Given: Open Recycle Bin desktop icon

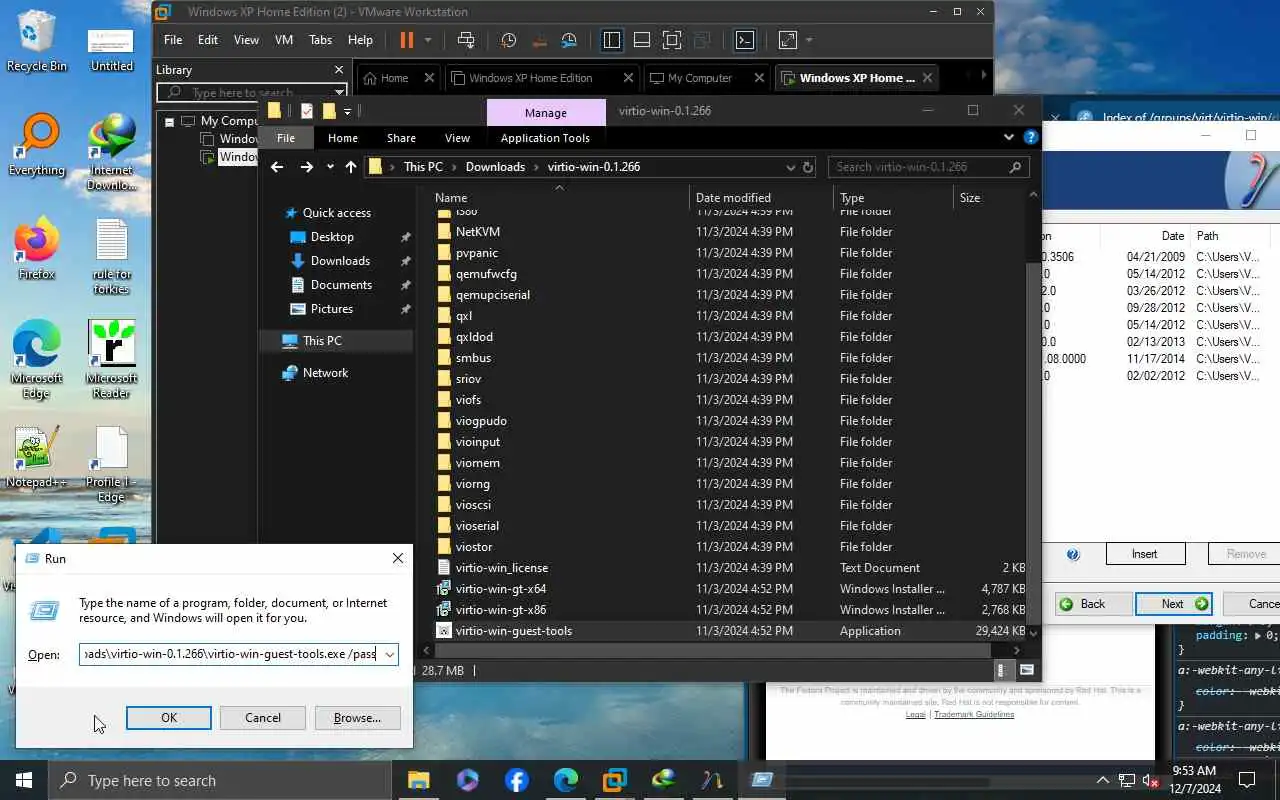Looking at the screenshot, I should [37, 42].
